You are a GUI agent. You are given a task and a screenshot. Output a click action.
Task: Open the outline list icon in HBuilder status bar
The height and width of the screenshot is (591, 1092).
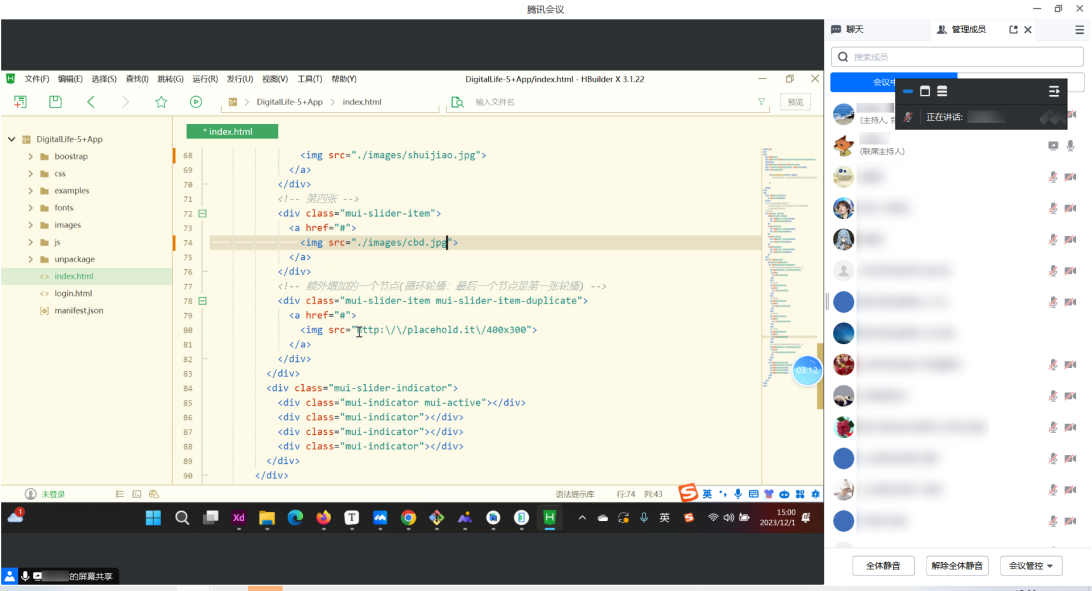tap(120, 494)
